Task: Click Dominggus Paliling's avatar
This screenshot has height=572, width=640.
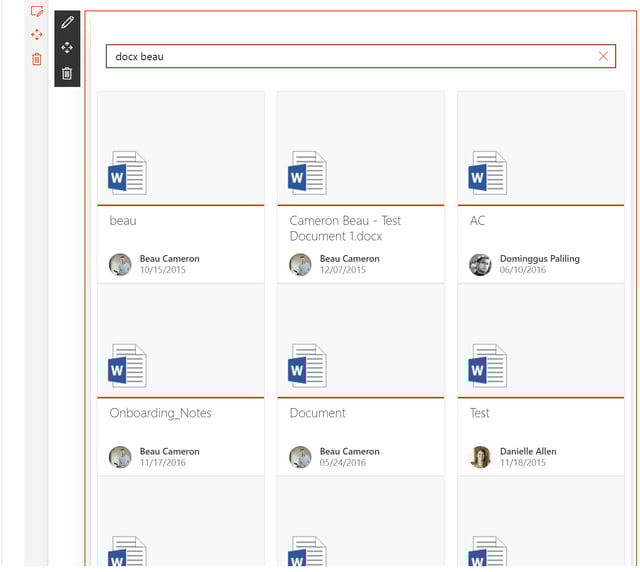Action: pos(480,264)
